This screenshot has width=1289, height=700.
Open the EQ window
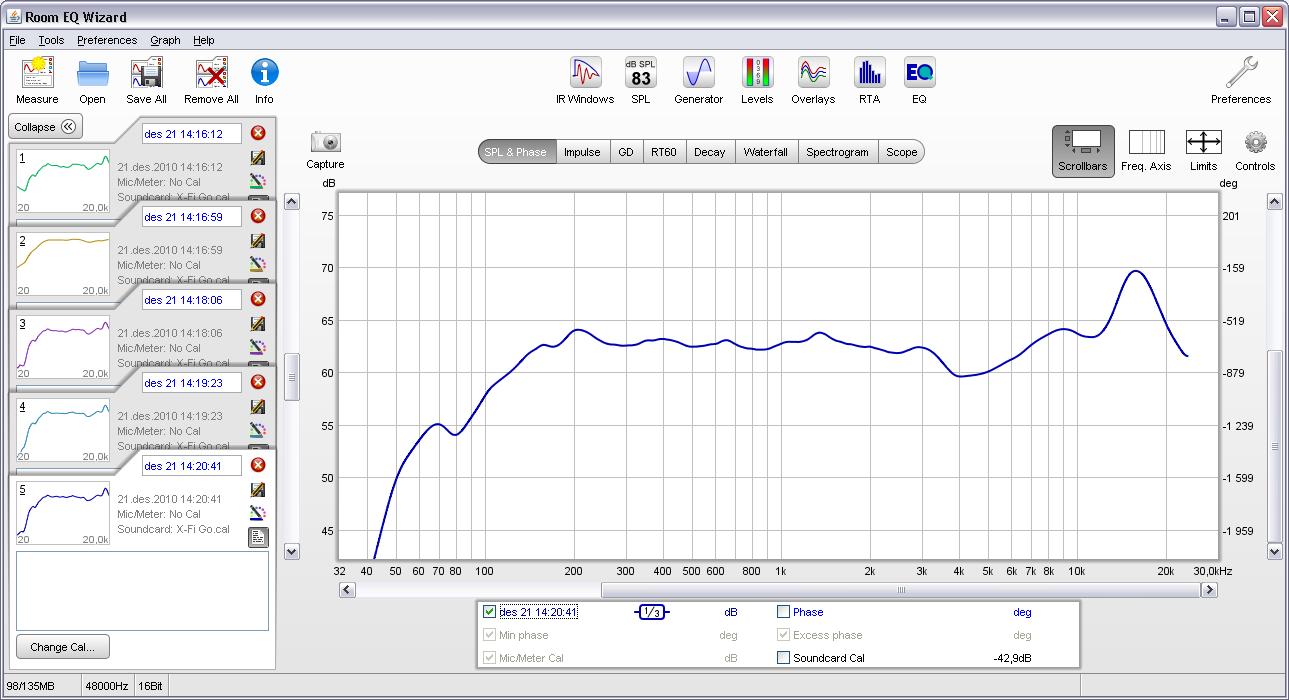point(919,75)
